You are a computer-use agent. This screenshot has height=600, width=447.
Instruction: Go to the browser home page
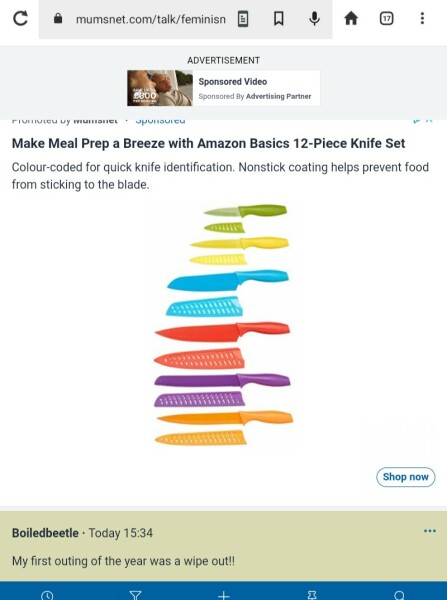click(x=351, y=18)
